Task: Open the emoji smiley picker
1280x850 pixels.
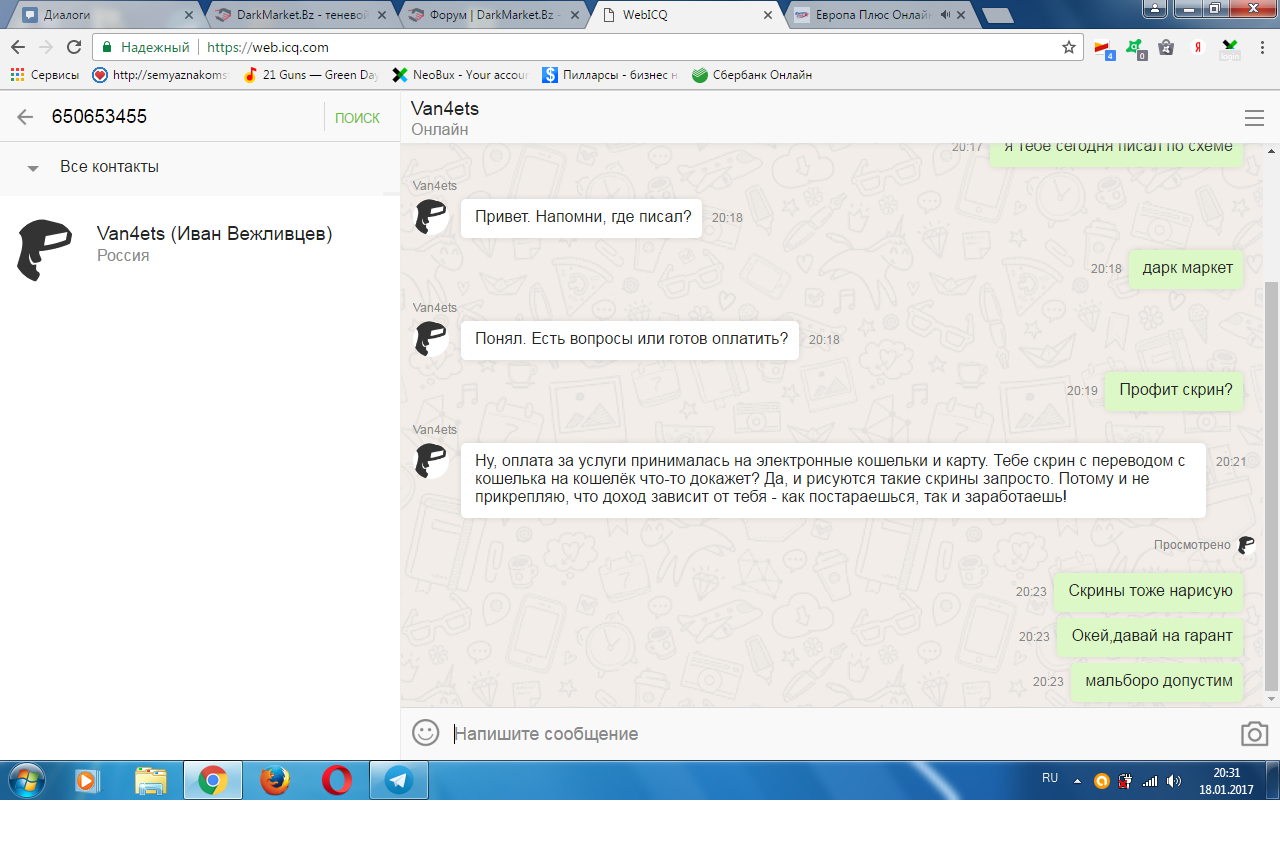Action: click(426, 733)
